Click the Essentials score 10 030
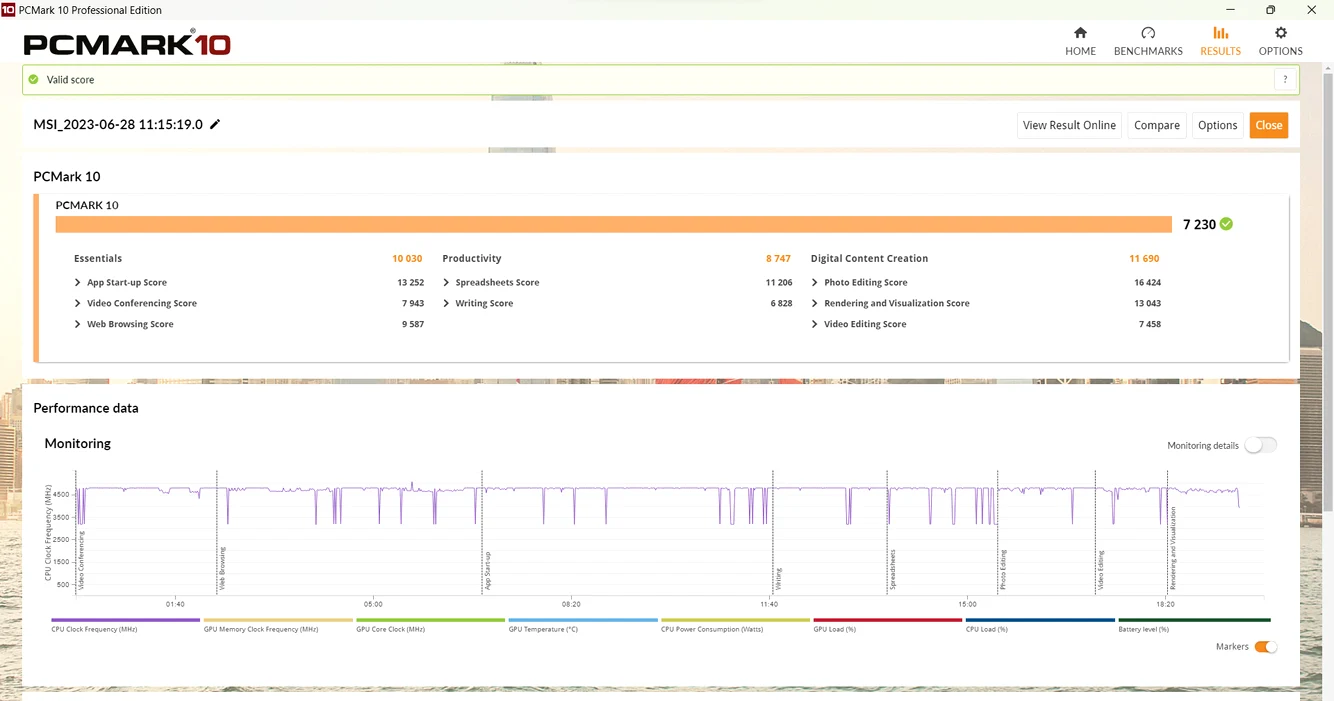Screen dimensions: 1334x701 tap(407, 258)
